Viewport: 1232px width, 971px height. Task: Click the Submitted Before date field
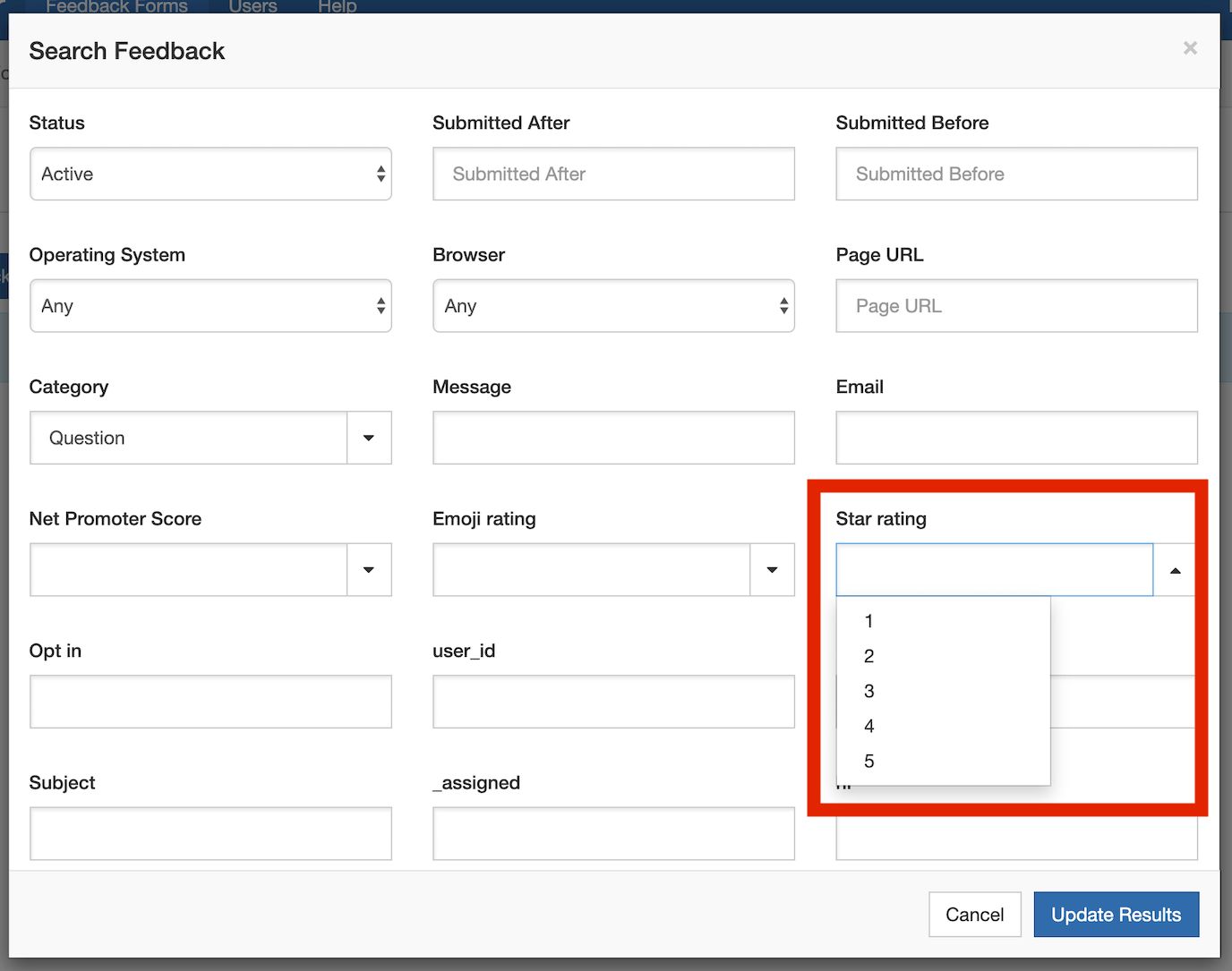click(x=1016, y=174)
